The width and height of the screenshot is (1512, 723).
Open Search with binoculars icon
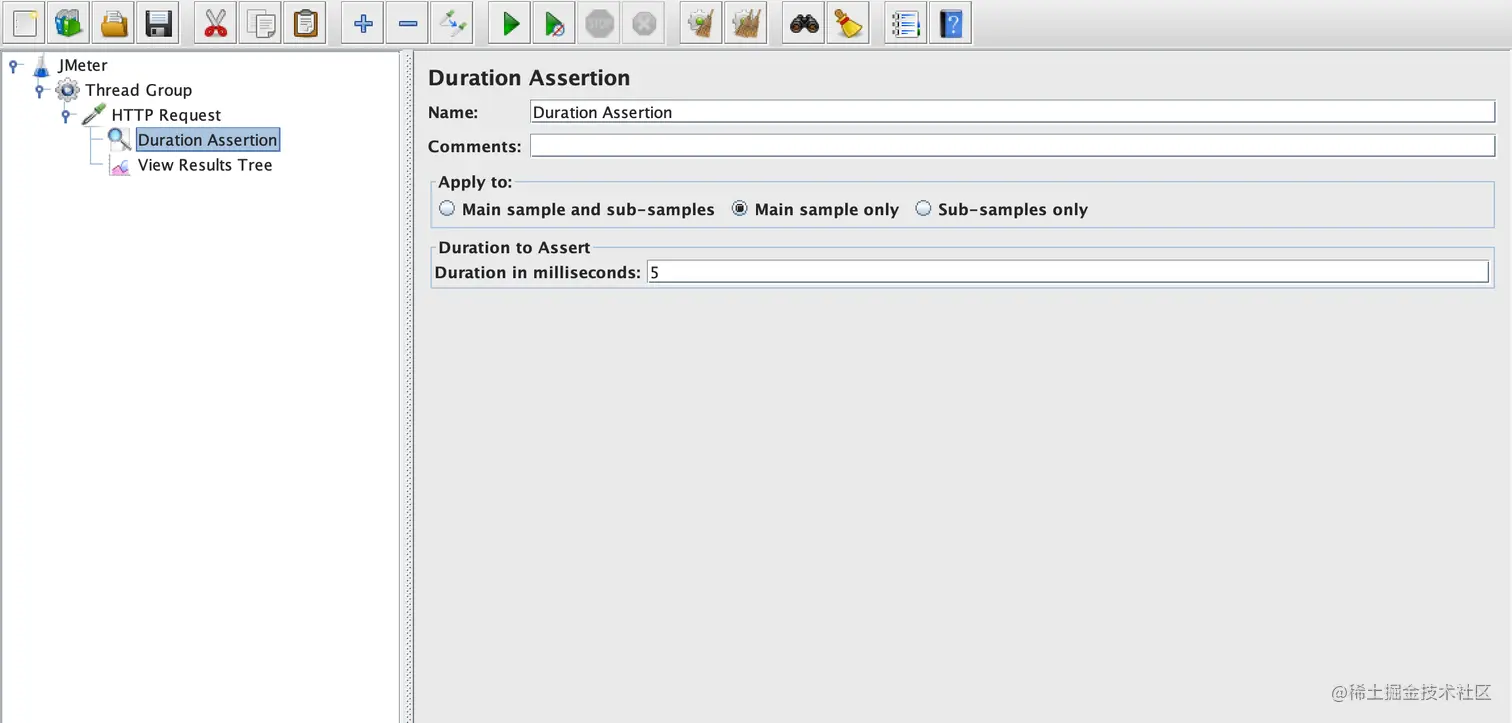point(804,23)
